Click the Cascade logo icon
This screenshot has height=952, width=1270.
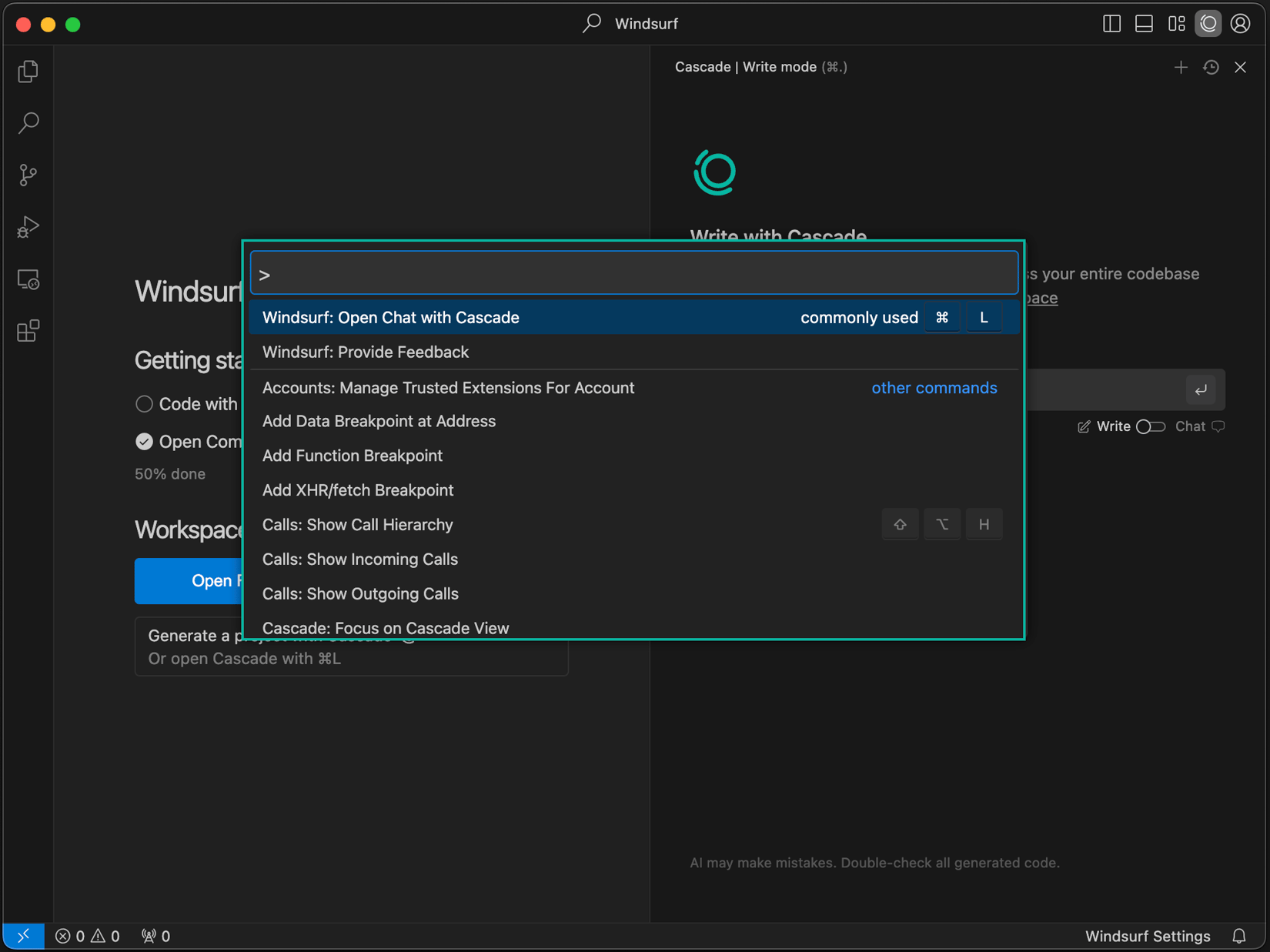tap(714, 172)
